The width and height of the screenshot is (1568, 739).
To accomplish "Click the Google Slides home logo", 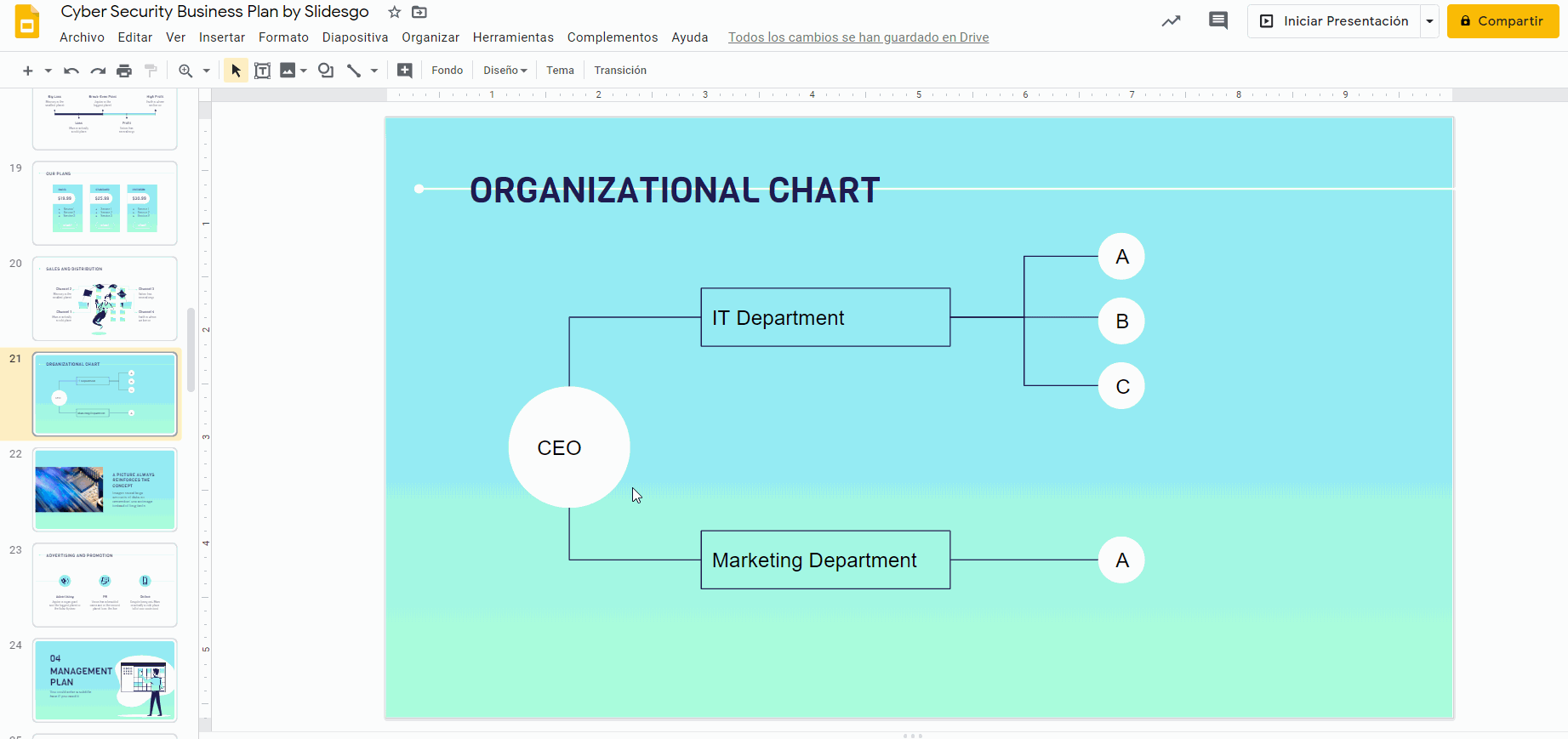I will tap(27, 21).
